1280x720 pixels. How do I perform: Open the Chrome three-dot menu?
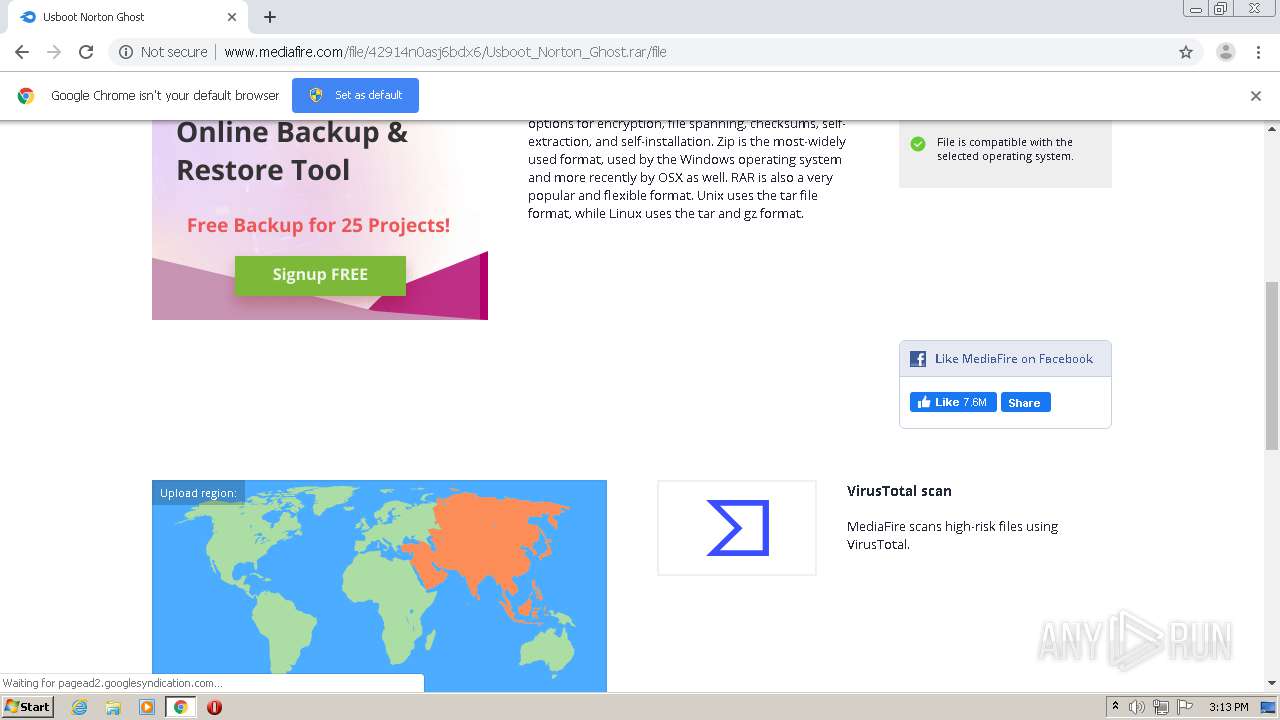tap(1259, 52)
